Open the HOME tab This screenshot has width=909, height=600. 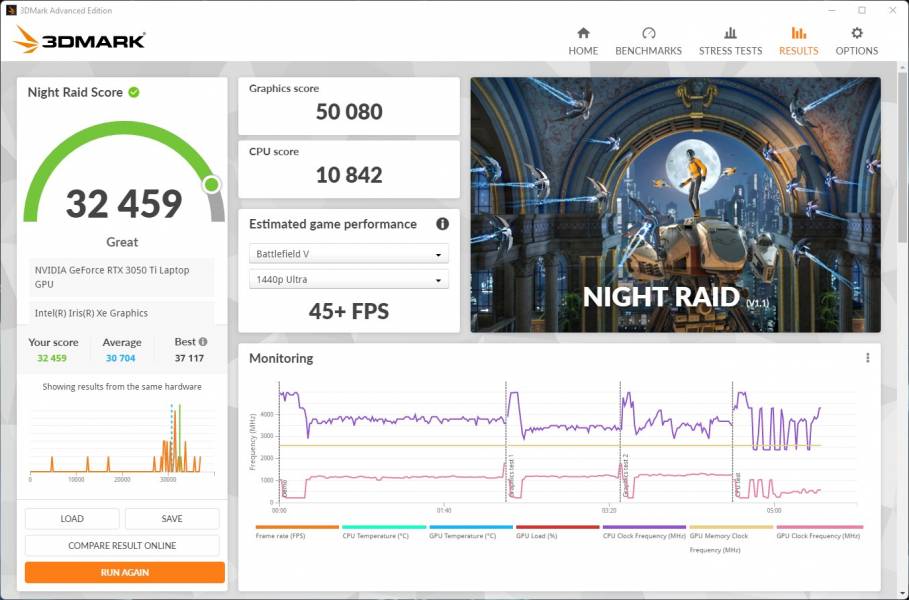tap(583, 41)
